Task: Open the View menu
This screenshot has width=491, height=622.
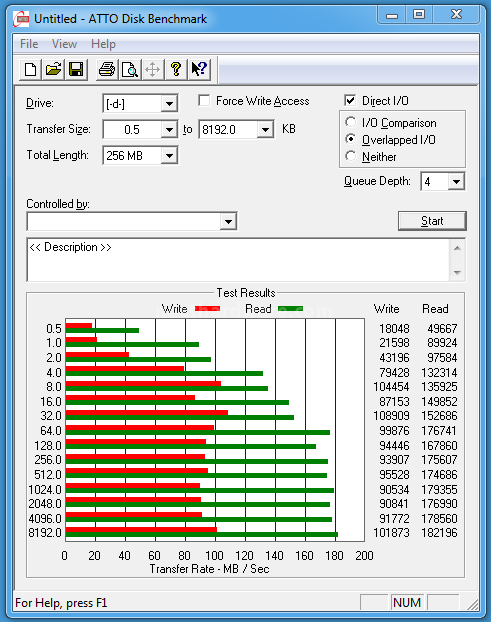Action: pyautogui.click(x=64, y=44)
